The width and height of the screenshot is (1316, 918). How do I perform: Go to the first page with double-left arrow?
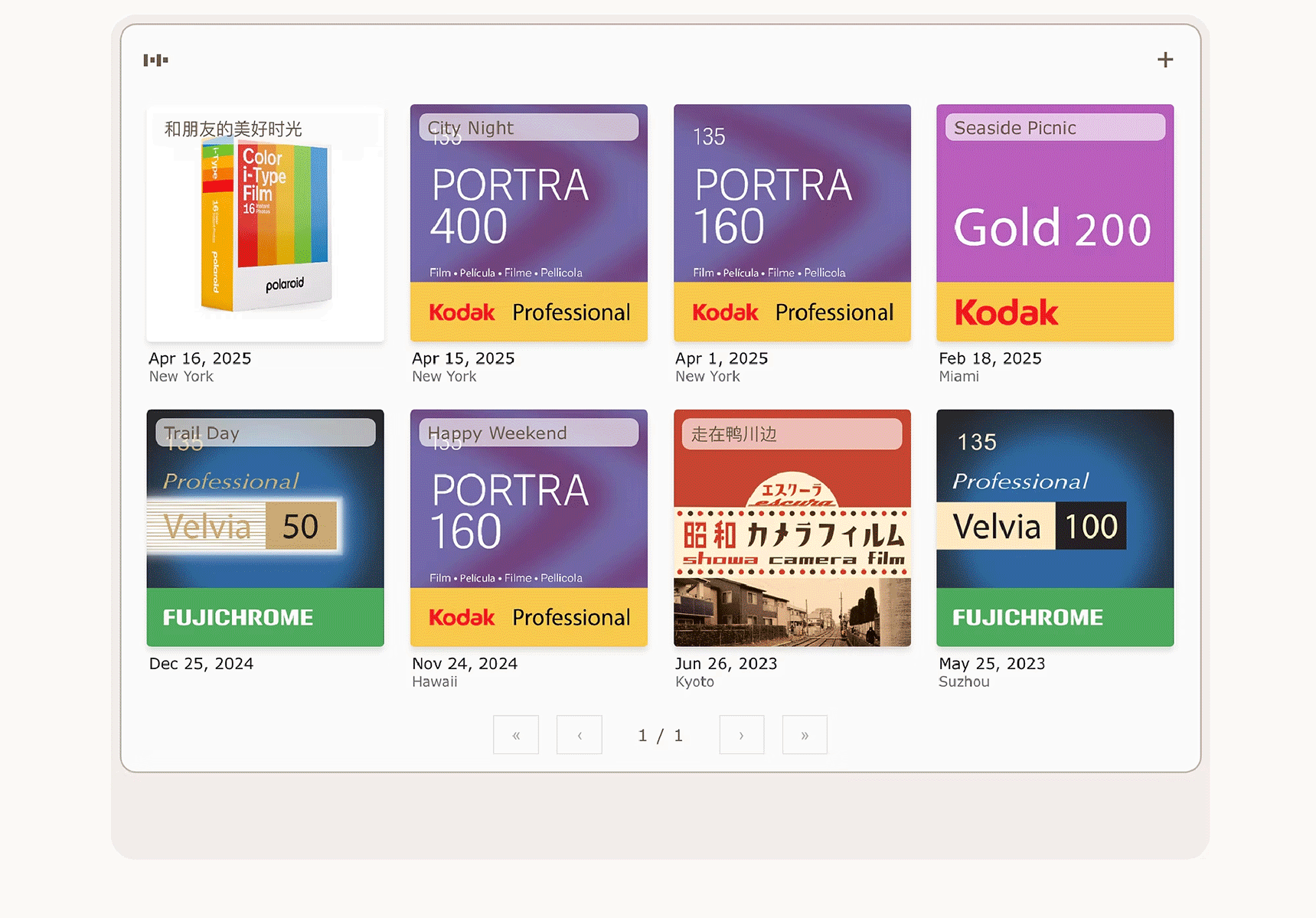[516, 735]
